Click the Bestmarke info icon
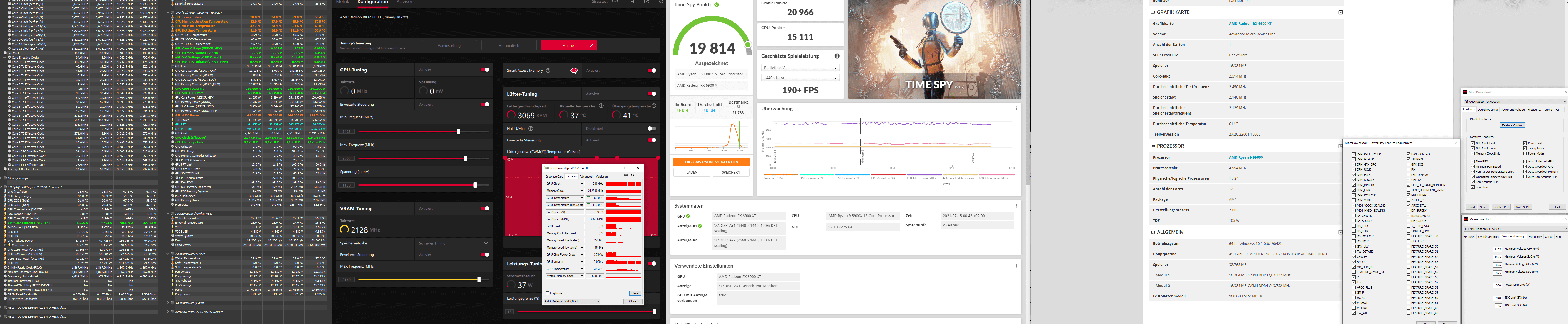This screenshot has height=324, width=1568. [x=738, y=106]
